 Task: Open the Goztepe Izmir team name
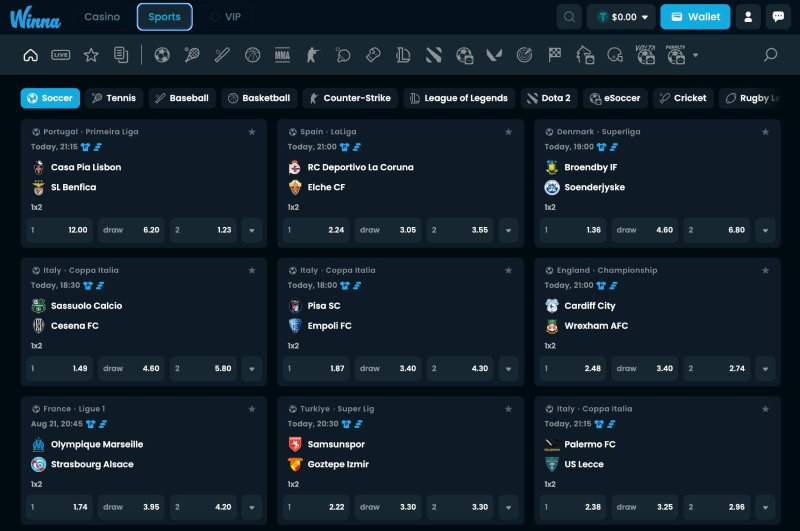338,464
